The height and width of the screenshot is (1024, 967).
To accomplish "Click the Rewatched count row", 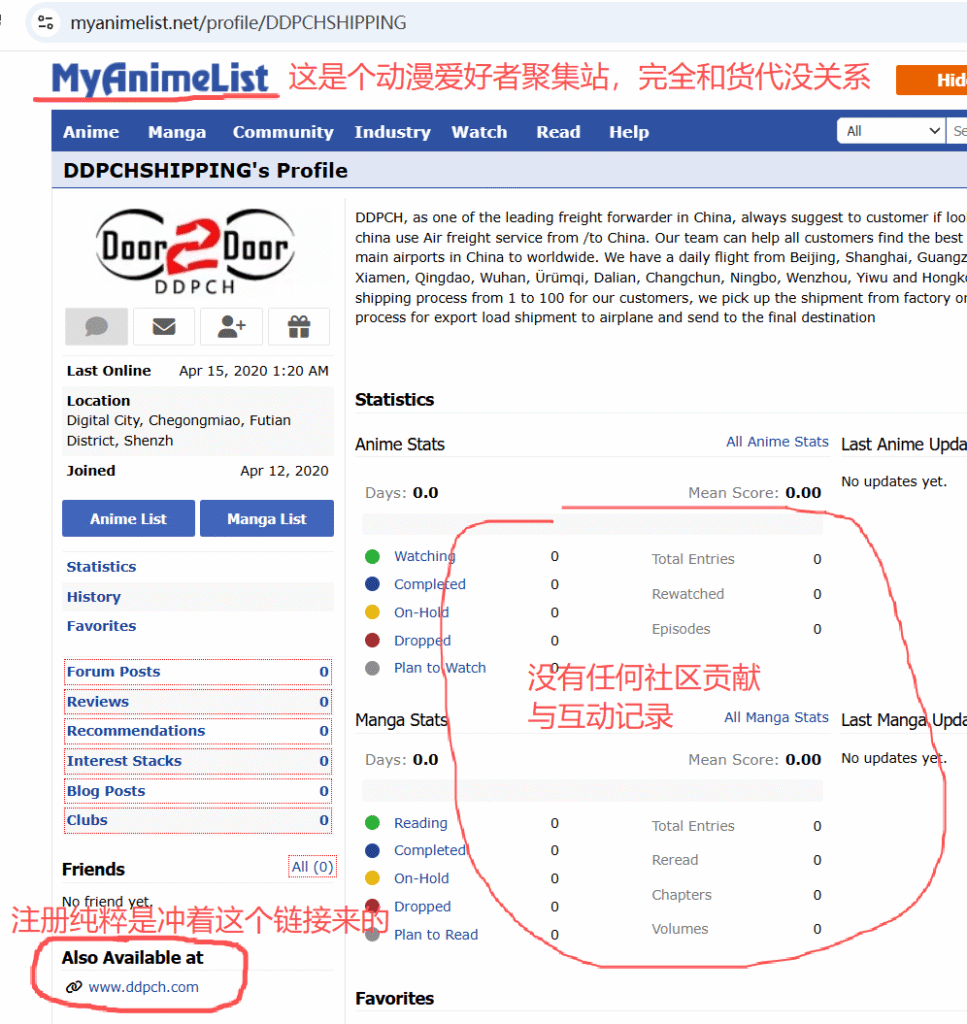I will pos(737,594).
